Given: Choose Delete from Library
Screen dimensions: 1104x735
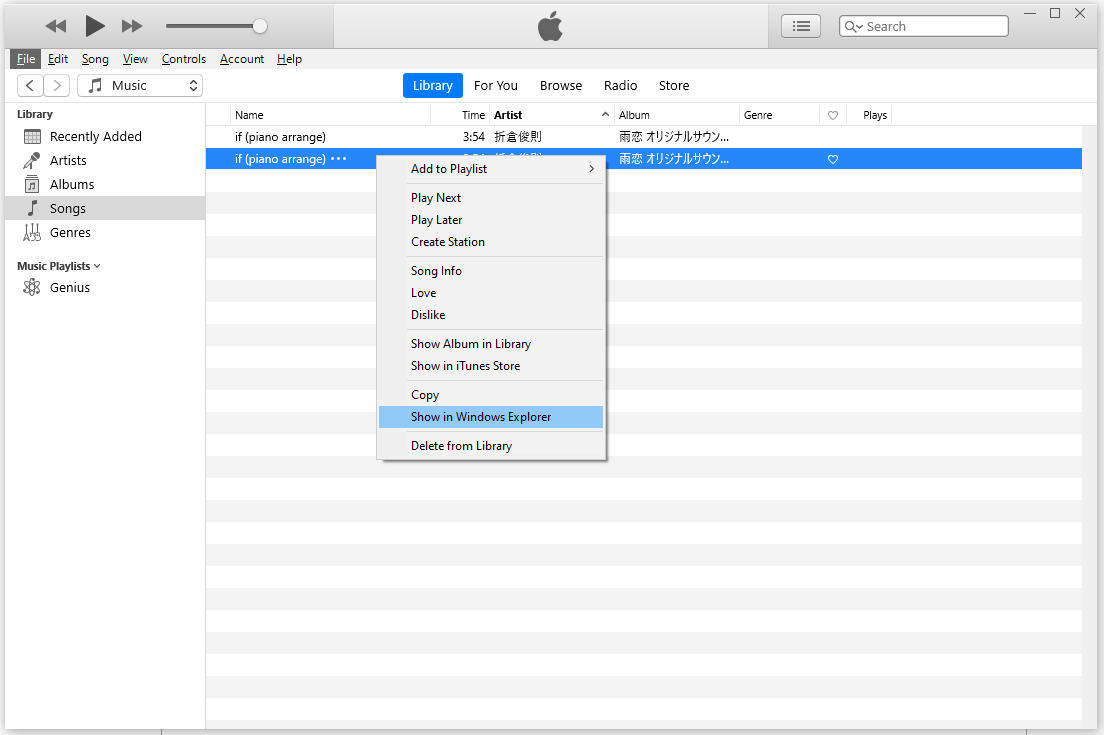Looking at the screenshot, I should (x=491, y=446).
